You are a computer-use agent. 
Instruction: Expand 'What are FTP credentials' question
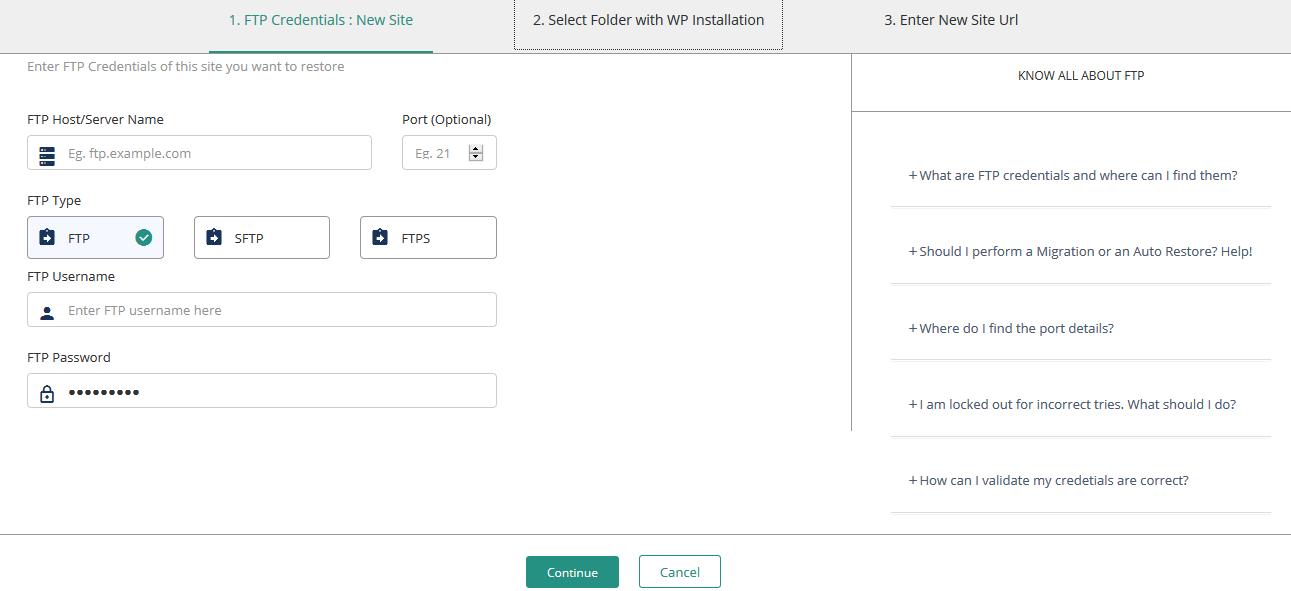(x=1073, y=175)
